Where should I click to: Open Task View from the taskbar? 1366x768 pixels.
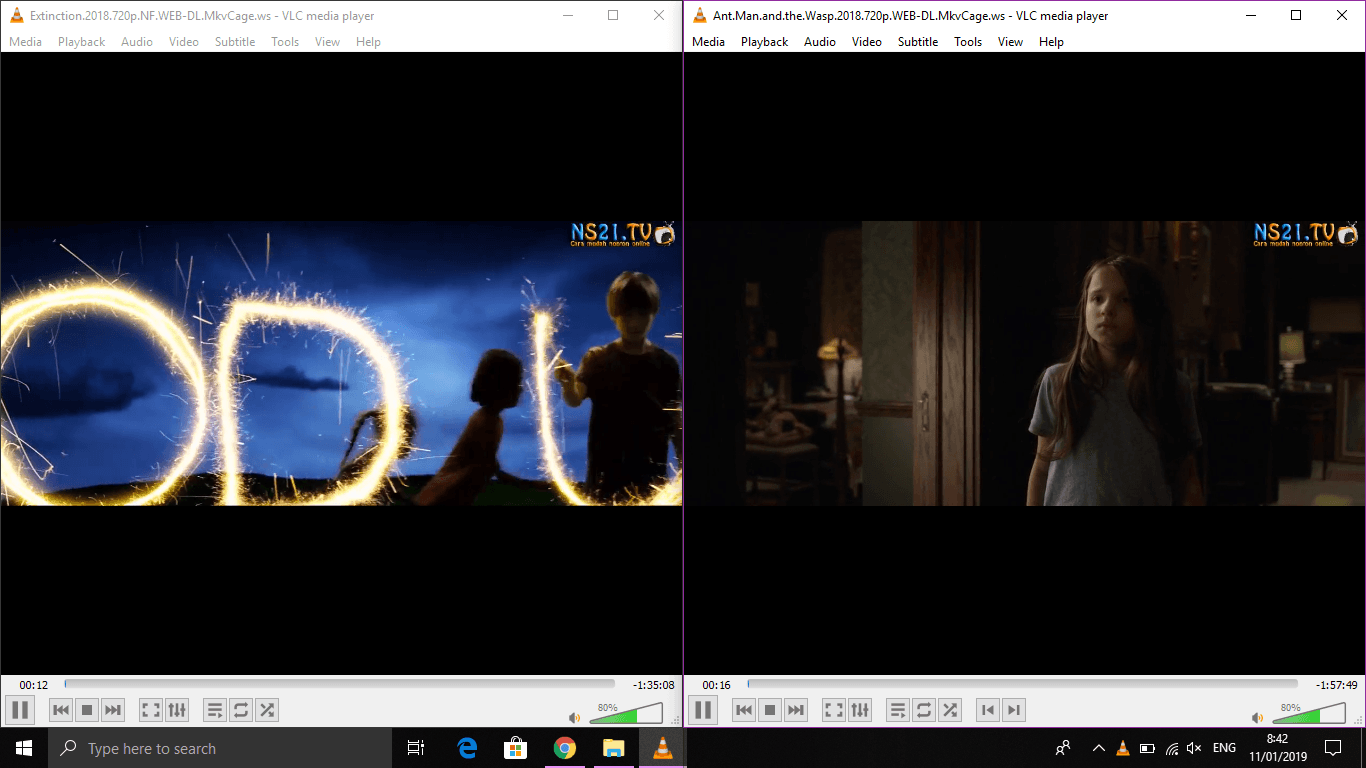pos(416,748)
